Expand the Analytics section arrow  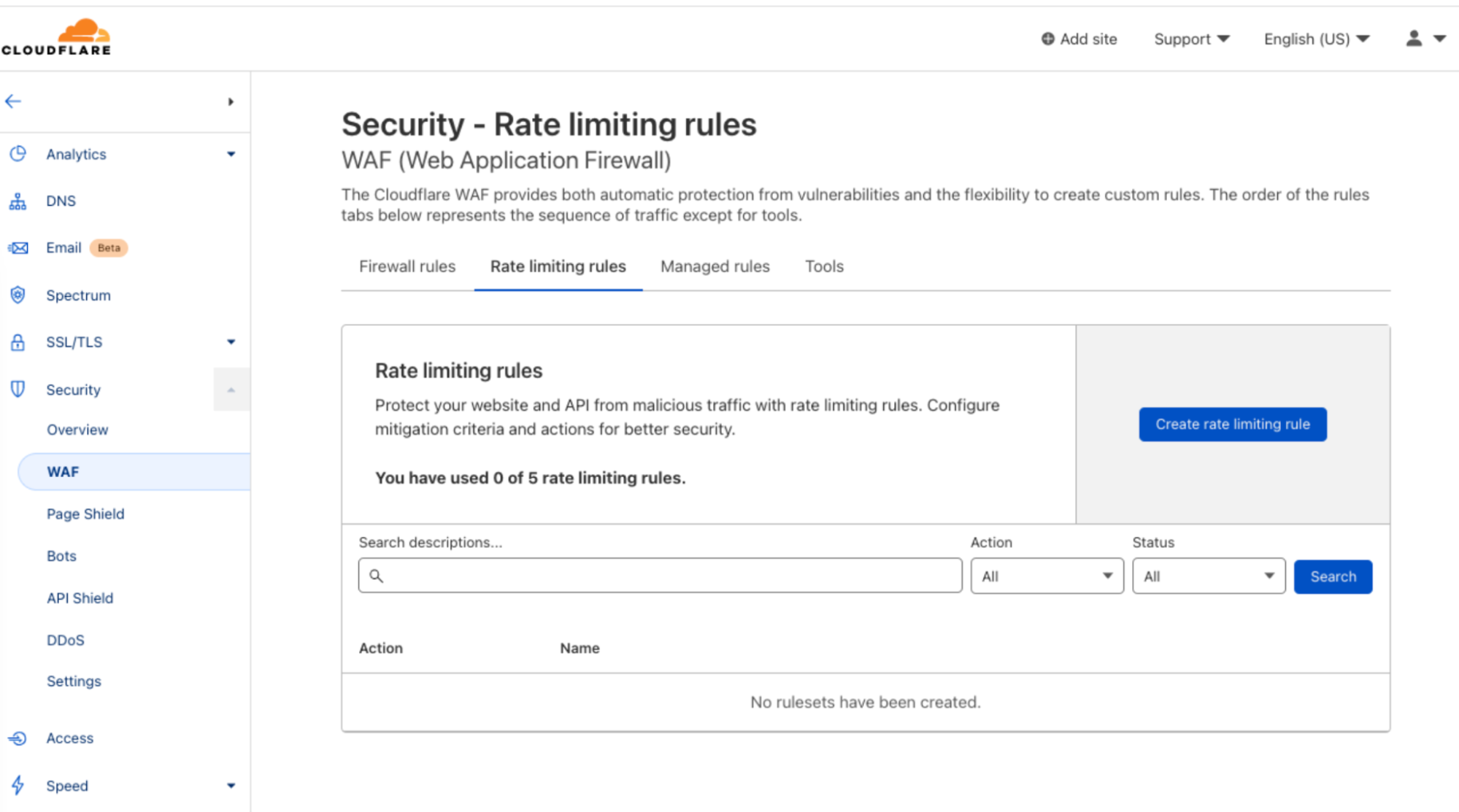coord(231,154)
